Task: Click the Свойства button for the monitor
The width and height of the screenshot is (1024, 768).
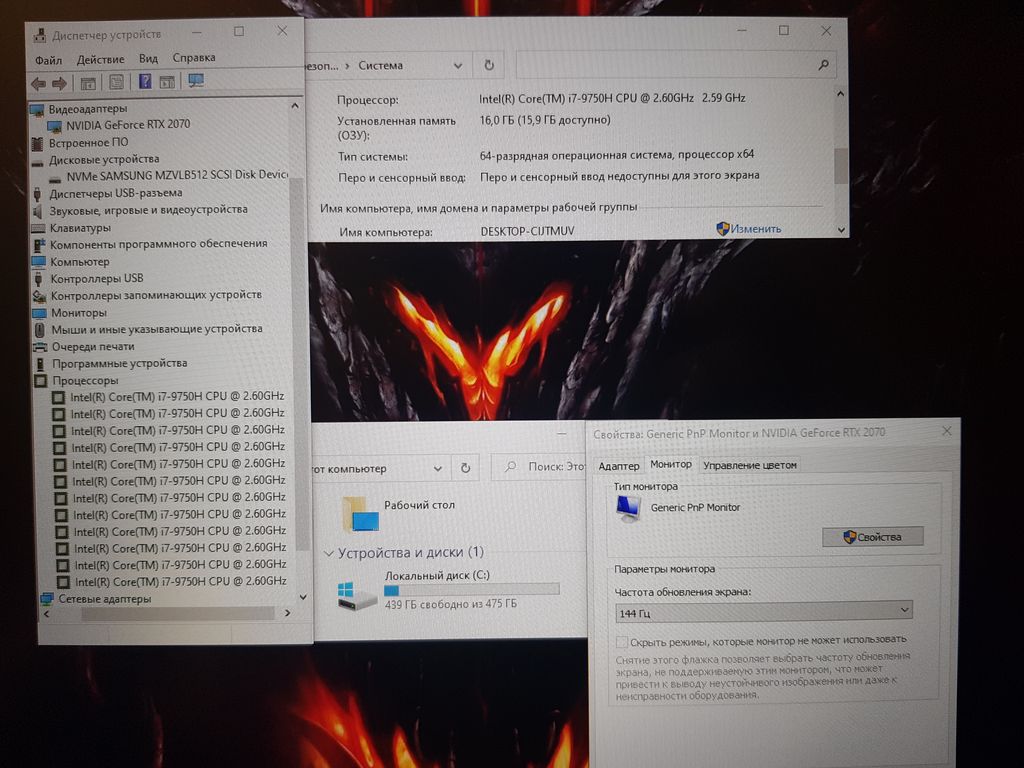Action: [872, 537]
